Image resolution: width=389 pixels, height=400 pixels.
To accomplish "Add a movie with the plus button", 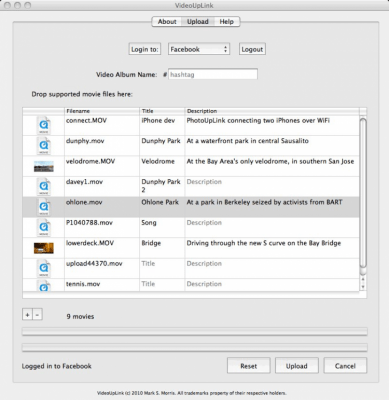I will [x=27, y=315].
